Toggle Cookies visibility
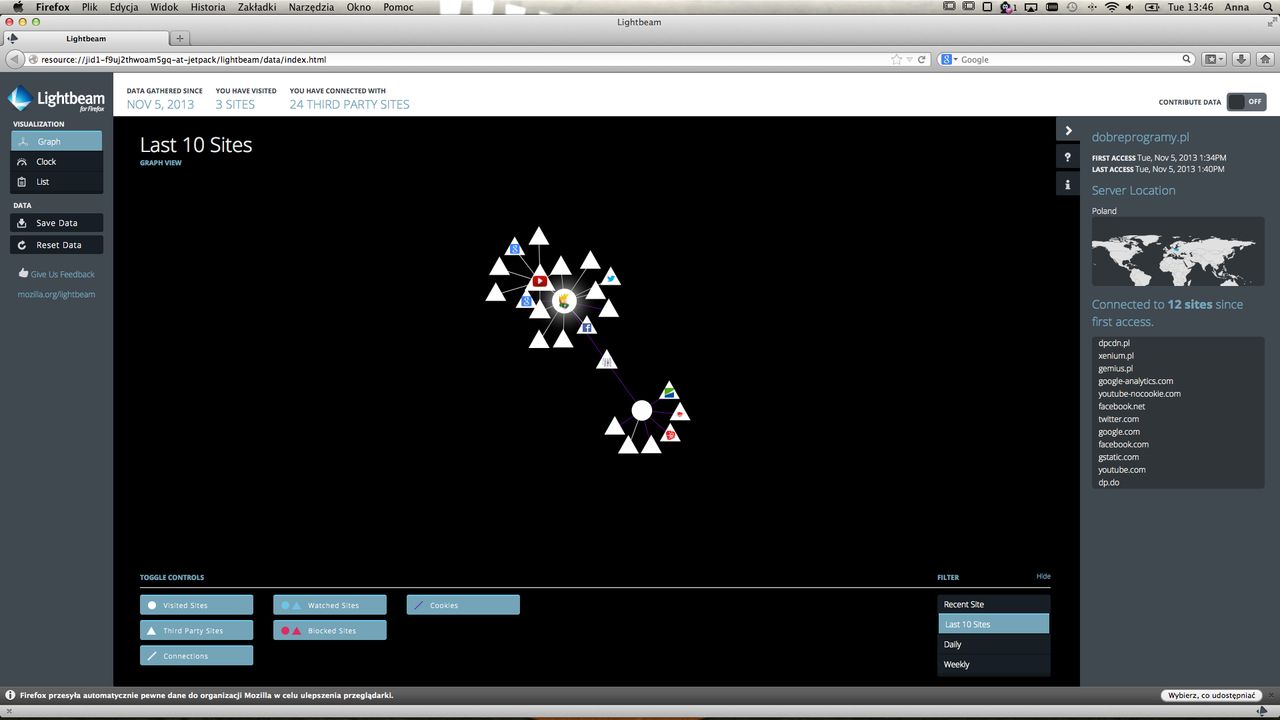 (x=463, y=605)
